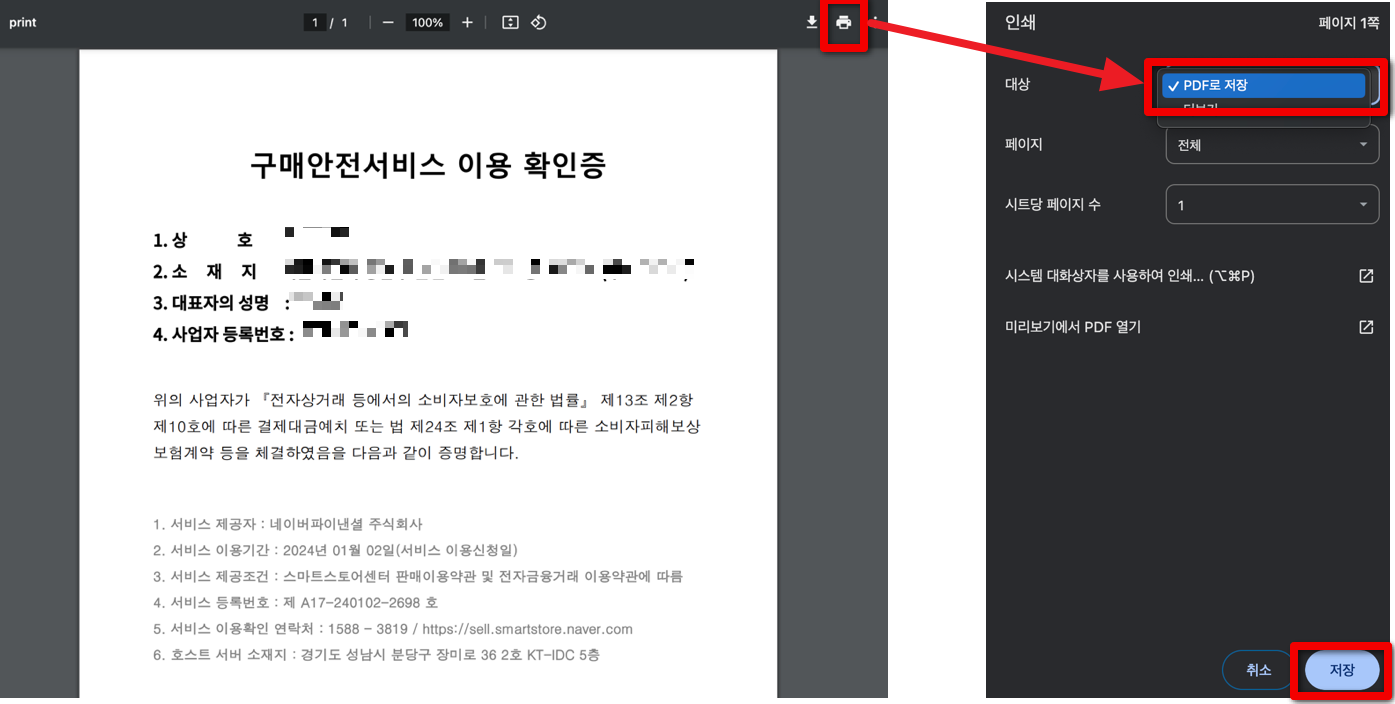
Task: Click the 취소 button
Action: [1258, 670]
